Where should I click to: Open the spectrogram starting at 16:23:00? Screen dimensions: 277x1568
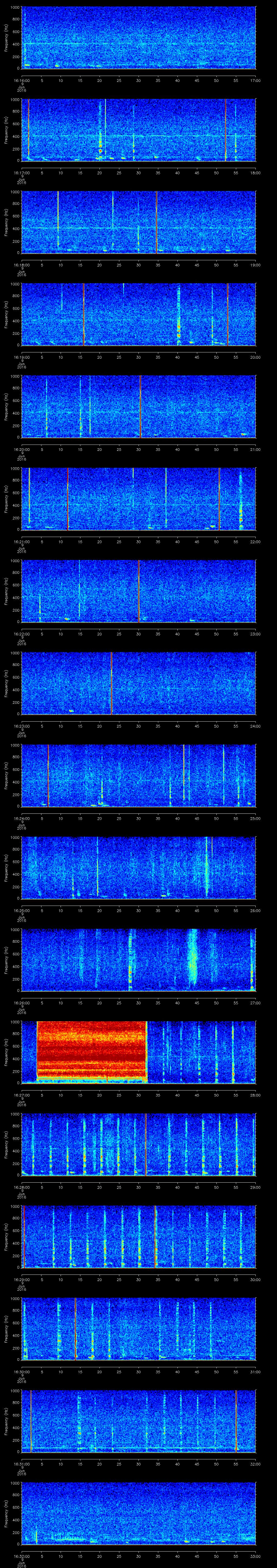coord(138,683)
